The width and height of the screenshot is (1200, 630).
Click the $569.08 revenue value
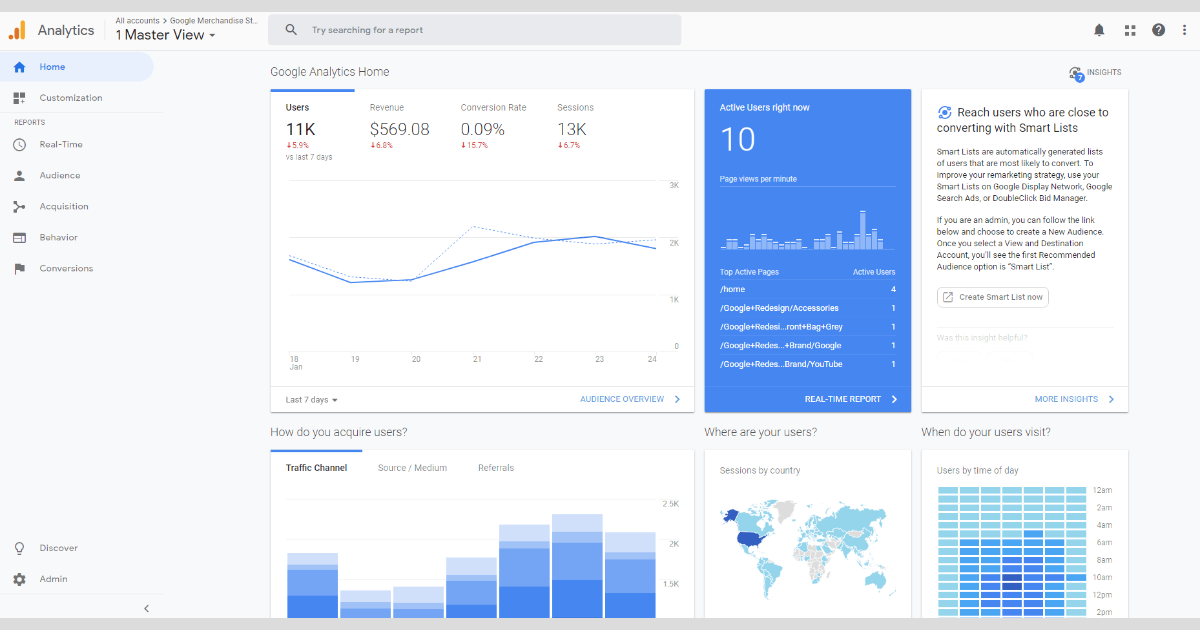[x=399, y=129]
